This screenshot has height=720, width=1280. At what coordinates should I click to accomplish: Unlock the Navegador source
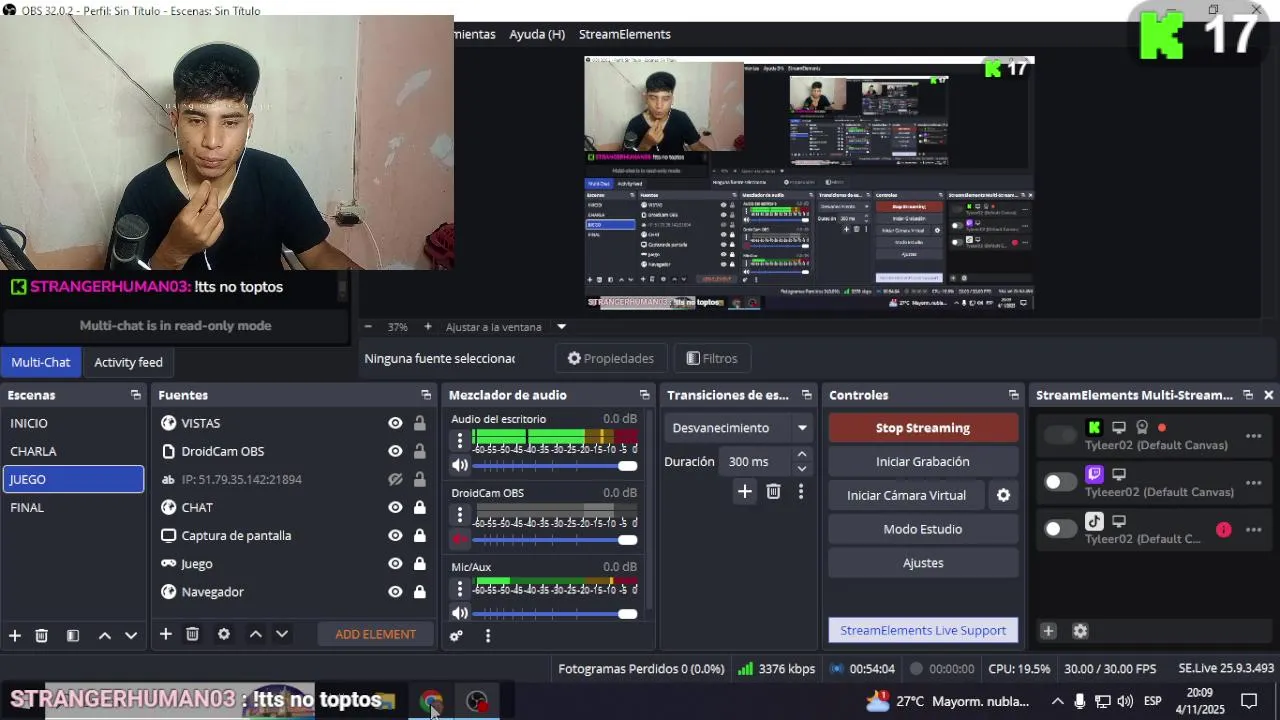[x=420, y=591]
